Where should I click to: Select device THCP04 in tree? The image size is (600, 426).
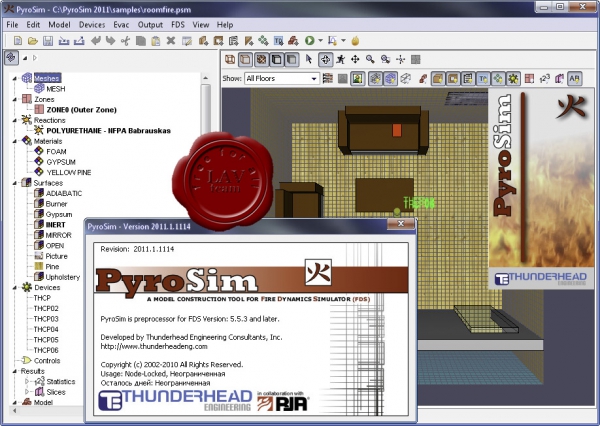[x=46, y=329]
